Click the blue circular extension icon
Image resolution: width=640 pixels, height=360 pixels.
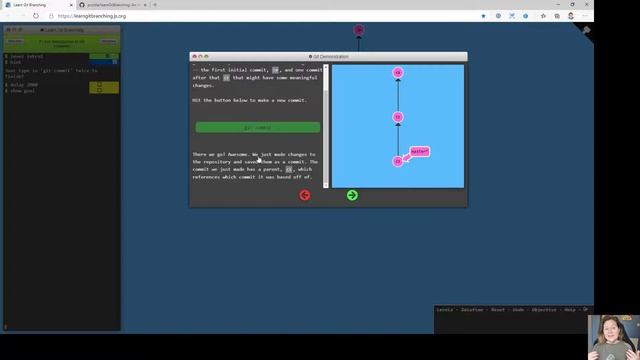[x=525, y=16]
